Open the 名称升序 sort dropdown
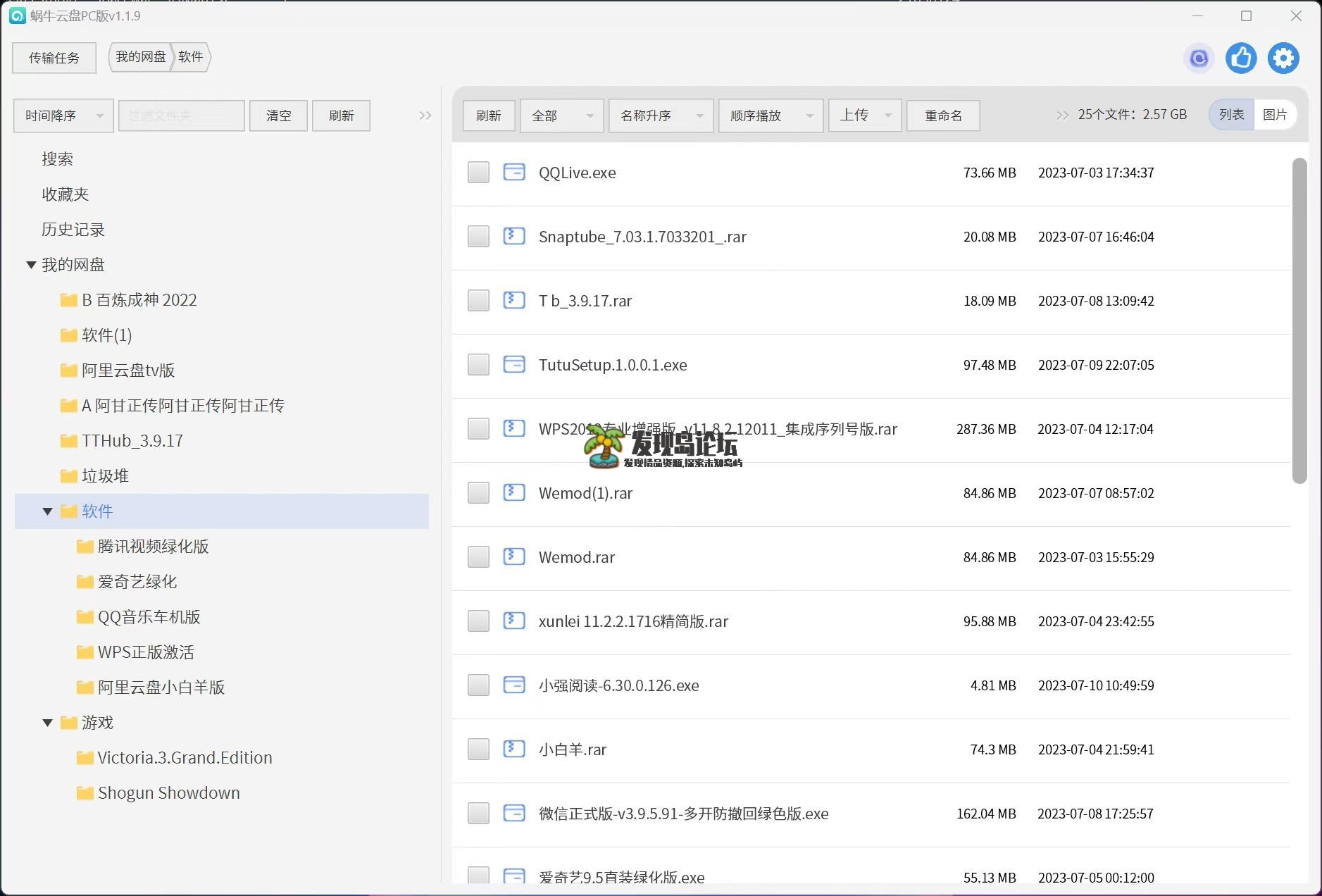Image resolution: width=1322 pixels, height=896 pixels. click(x=661, y=116)
